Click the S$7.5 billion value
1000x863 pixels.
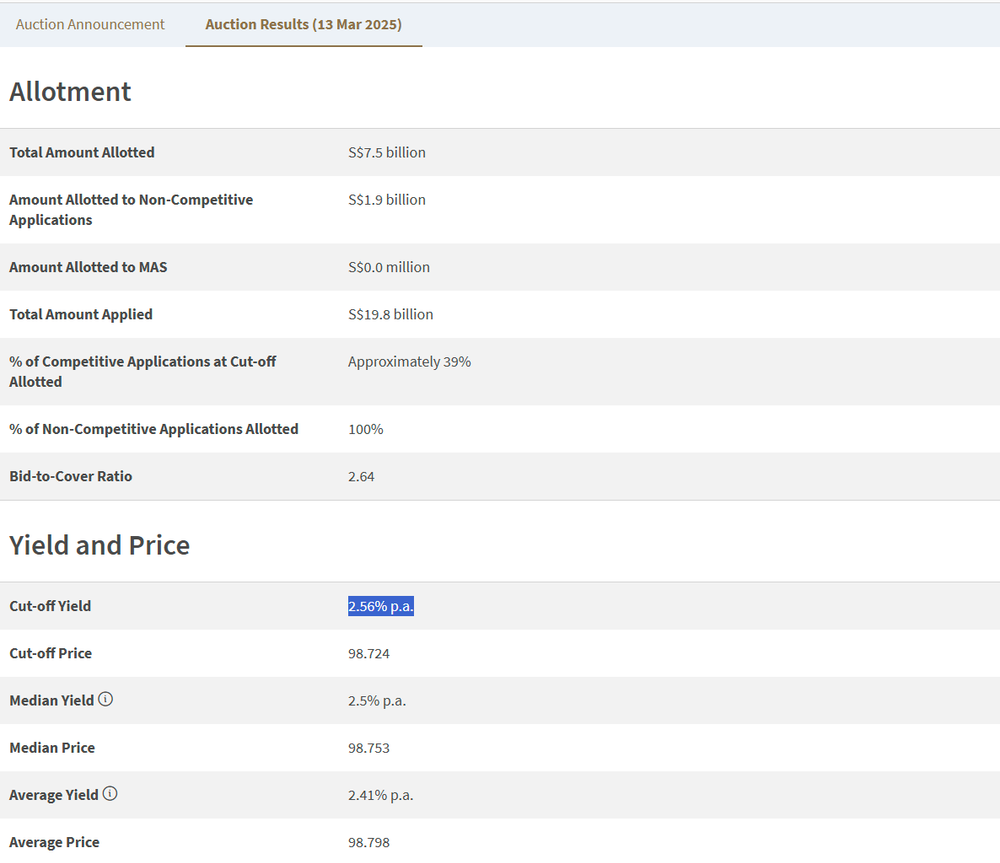coord(386,153)
